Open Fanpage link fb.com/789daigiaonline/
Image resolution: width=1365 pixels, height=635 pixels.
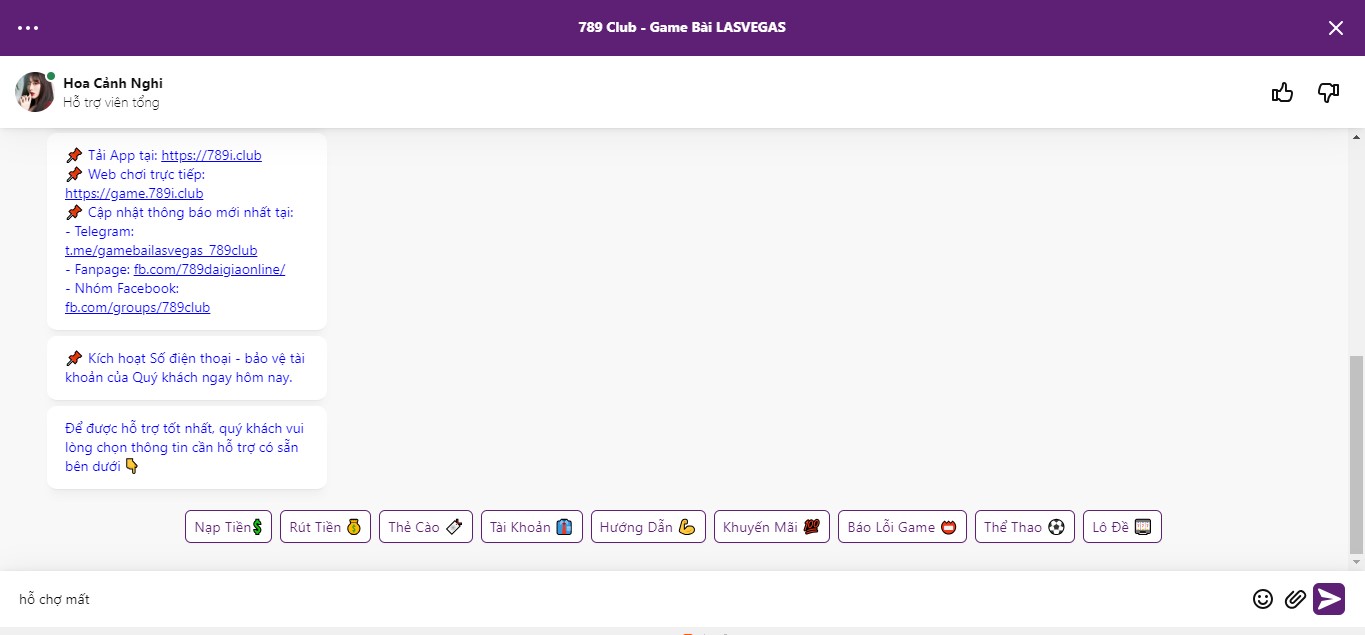209,269
